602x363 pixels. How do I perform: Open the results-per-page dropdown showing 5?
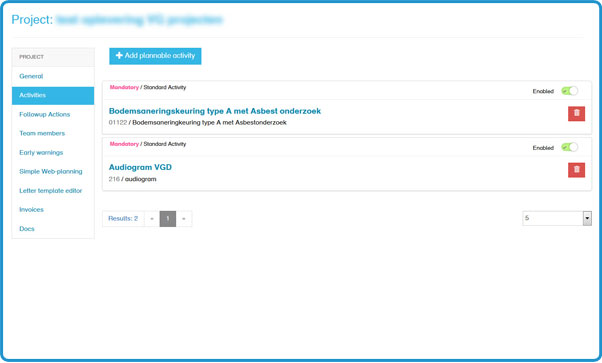click(557, 218)
